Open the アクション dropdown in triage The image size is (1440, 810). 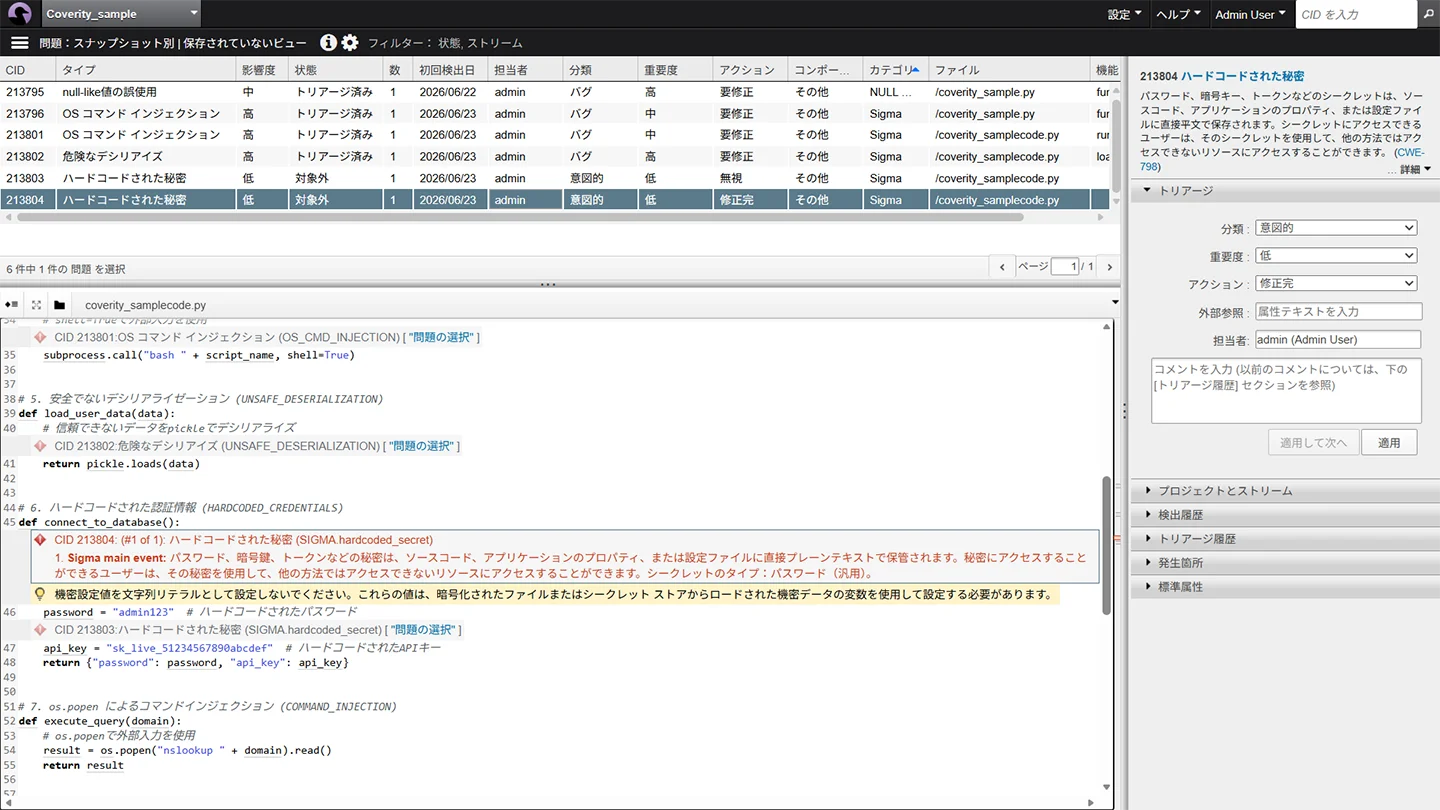click(1336, 284)
